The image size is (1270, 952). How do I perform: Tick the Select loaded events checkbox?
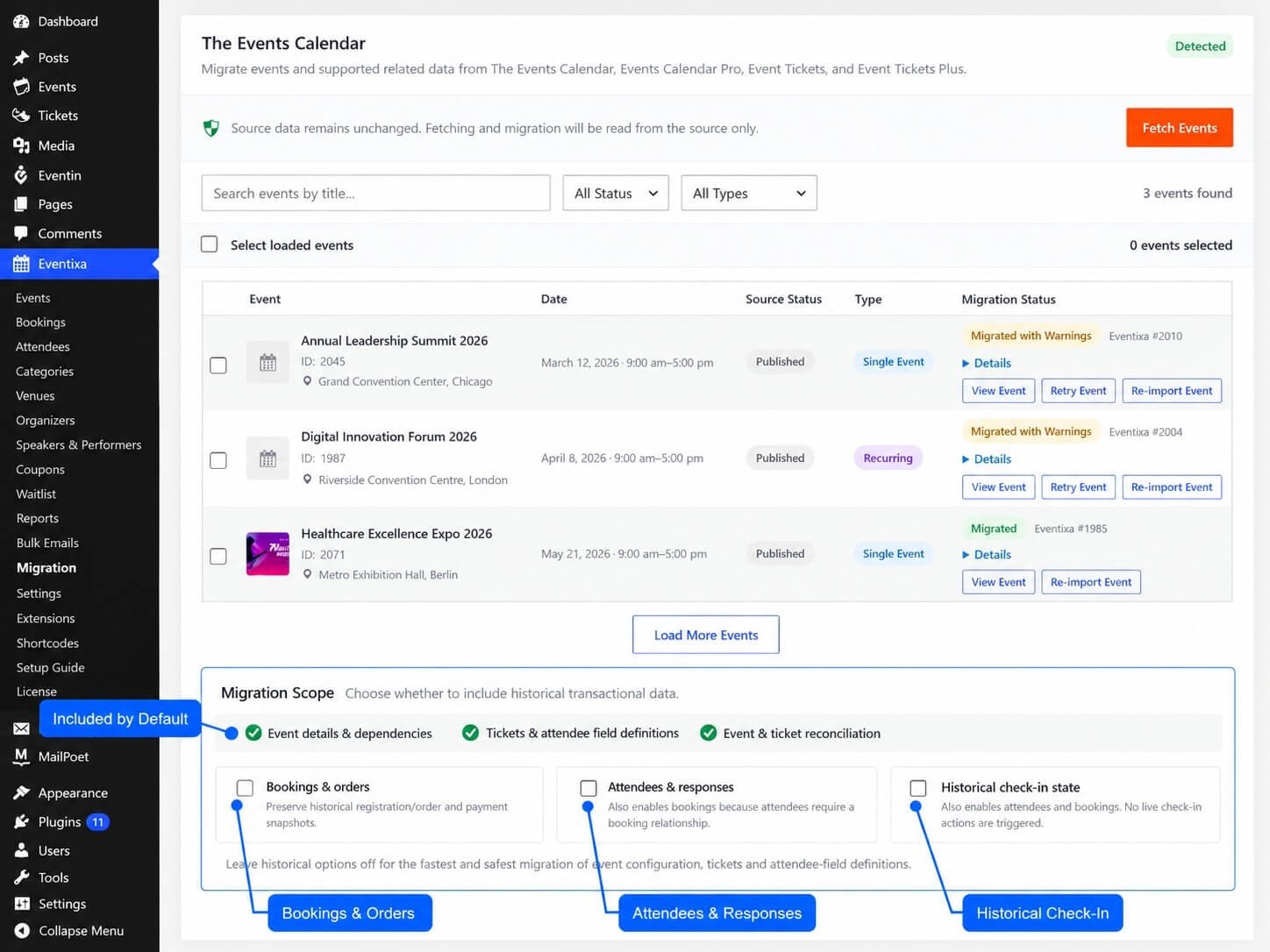click(209, 245)
